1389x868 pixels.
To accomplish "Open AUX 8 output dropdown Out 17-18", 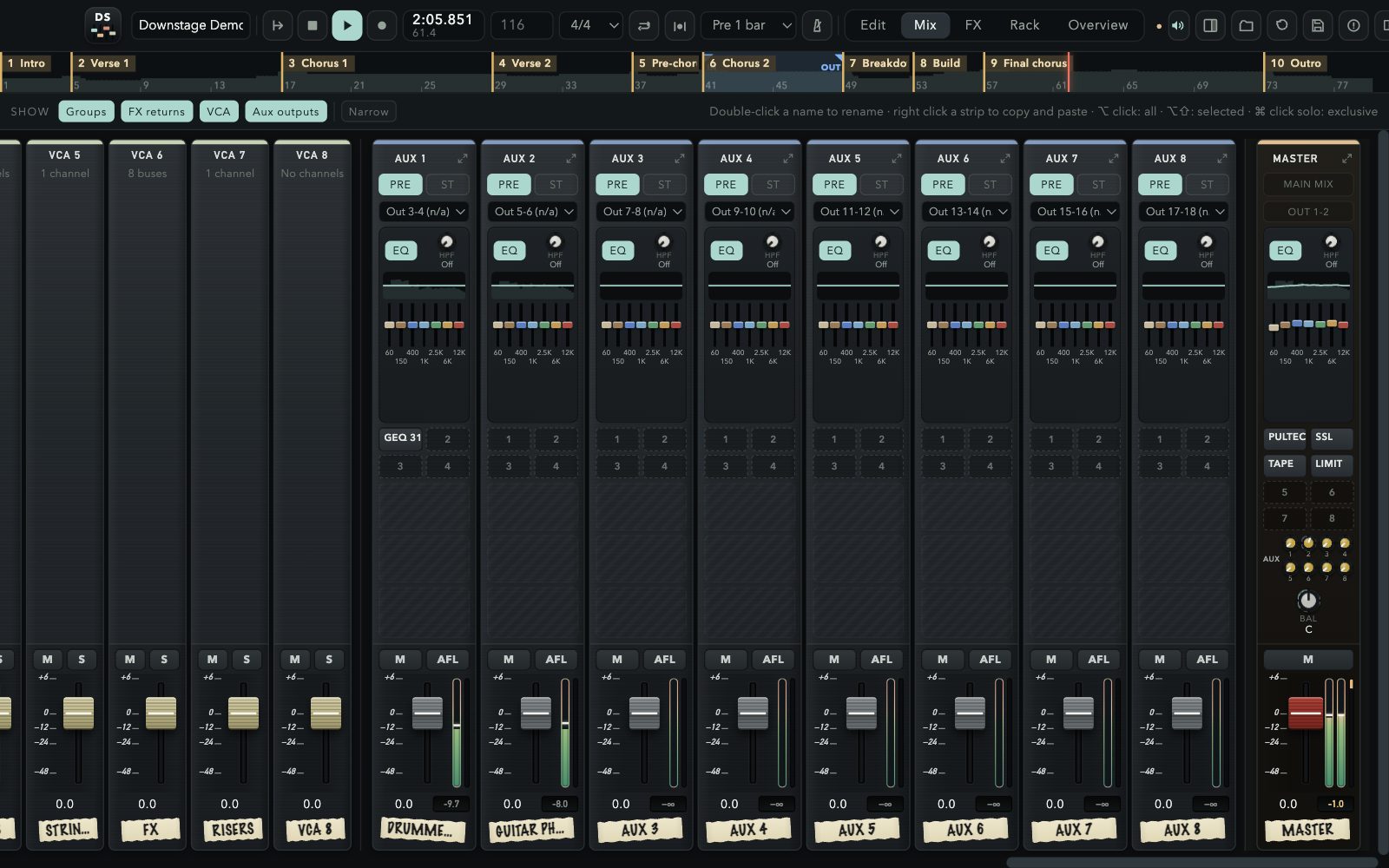I will (1184, 211).
